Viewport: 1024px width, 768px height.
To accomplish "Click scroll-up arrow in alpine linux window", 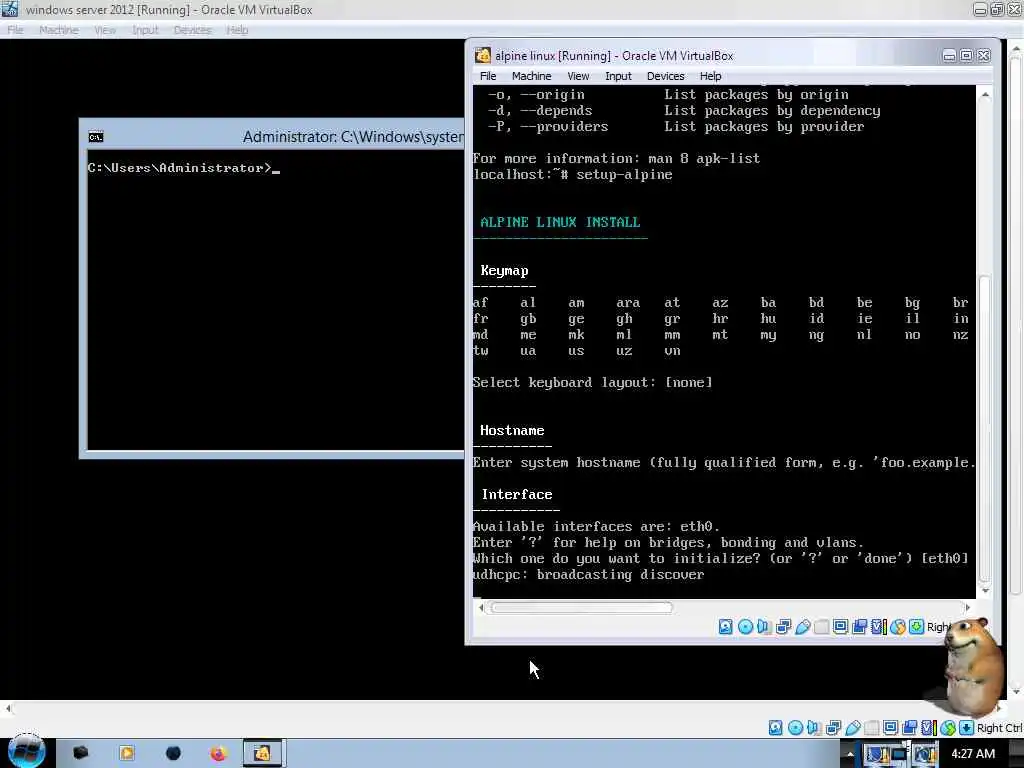I will pyautogui.click(x=985, y=95).
